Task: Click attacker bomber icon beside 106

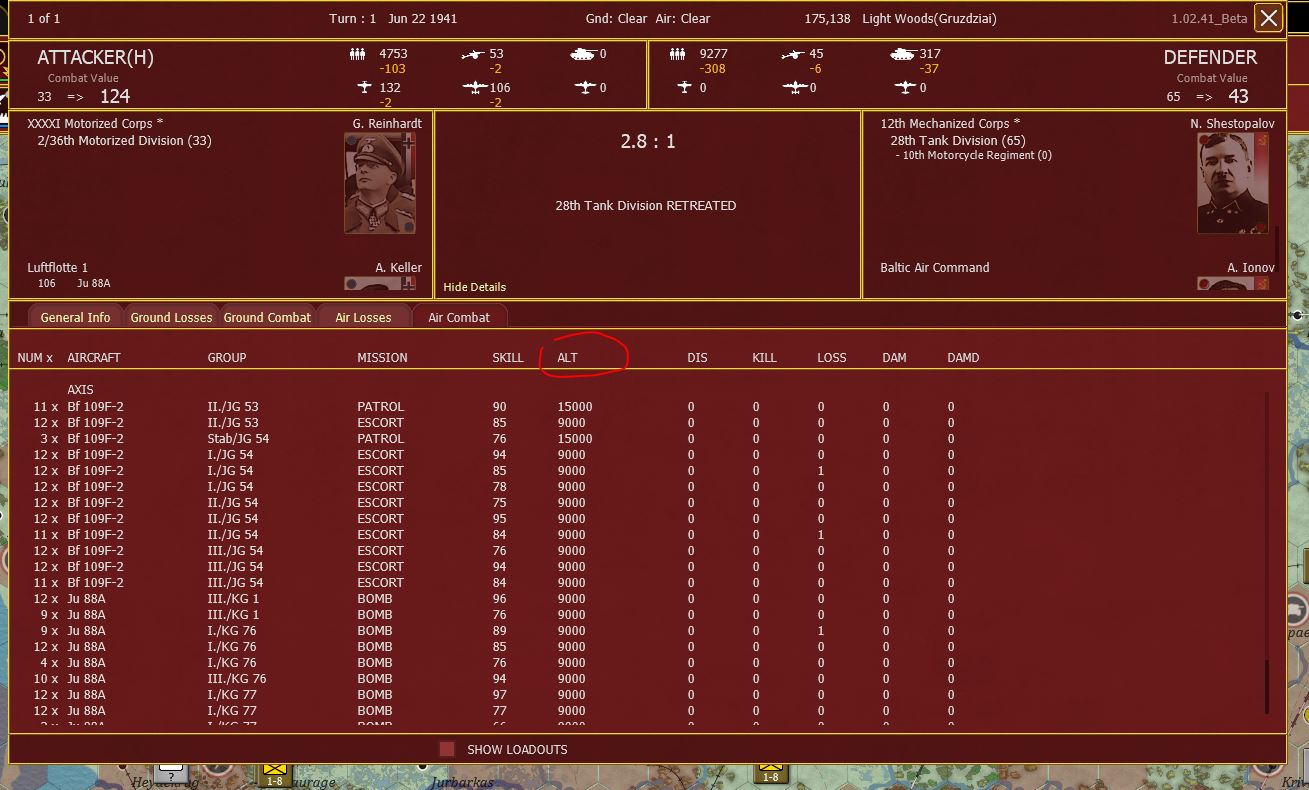Action: pyautogui.click(x=474, y=87)
